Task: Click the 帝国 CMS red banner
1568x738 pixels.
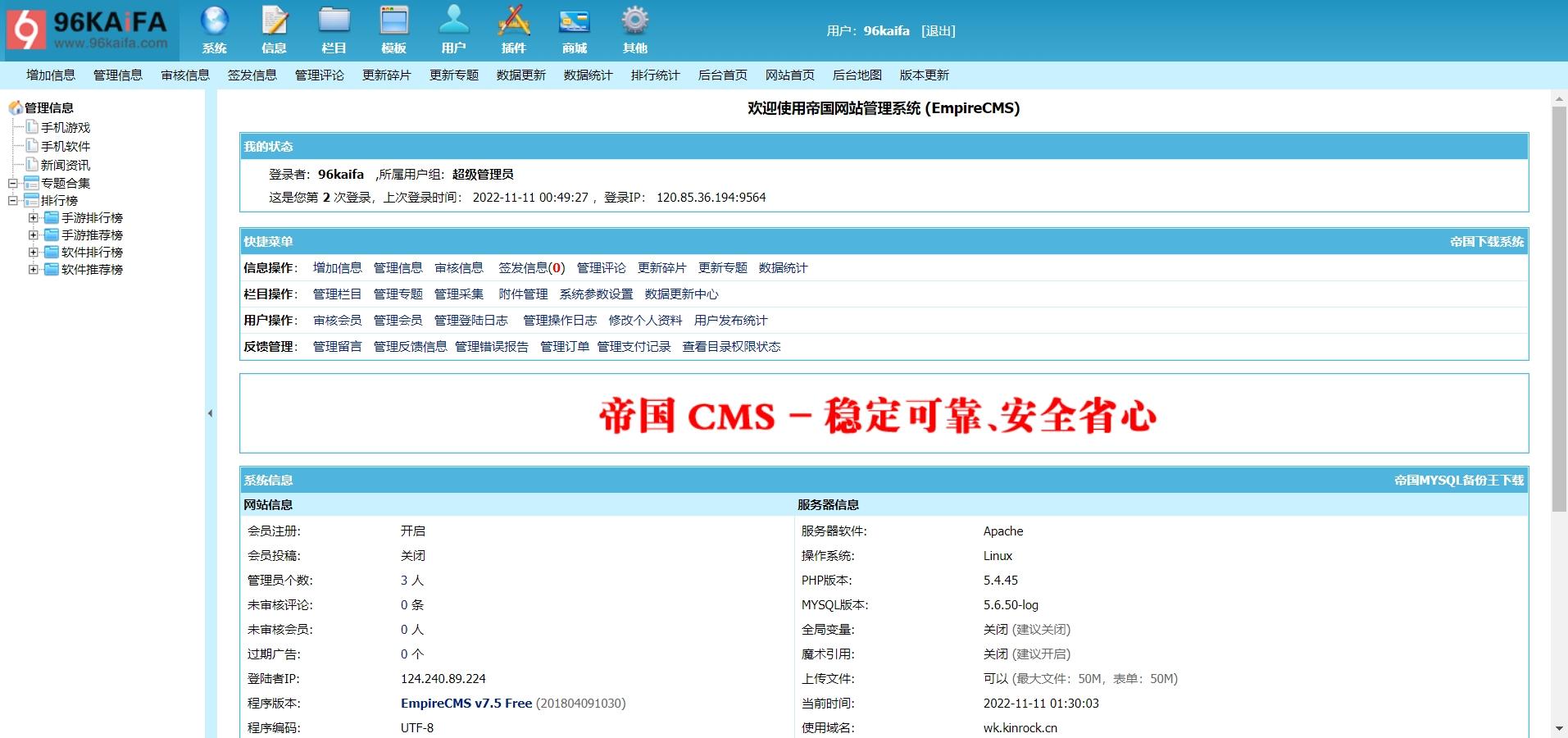Action: (x=878, y=414)
